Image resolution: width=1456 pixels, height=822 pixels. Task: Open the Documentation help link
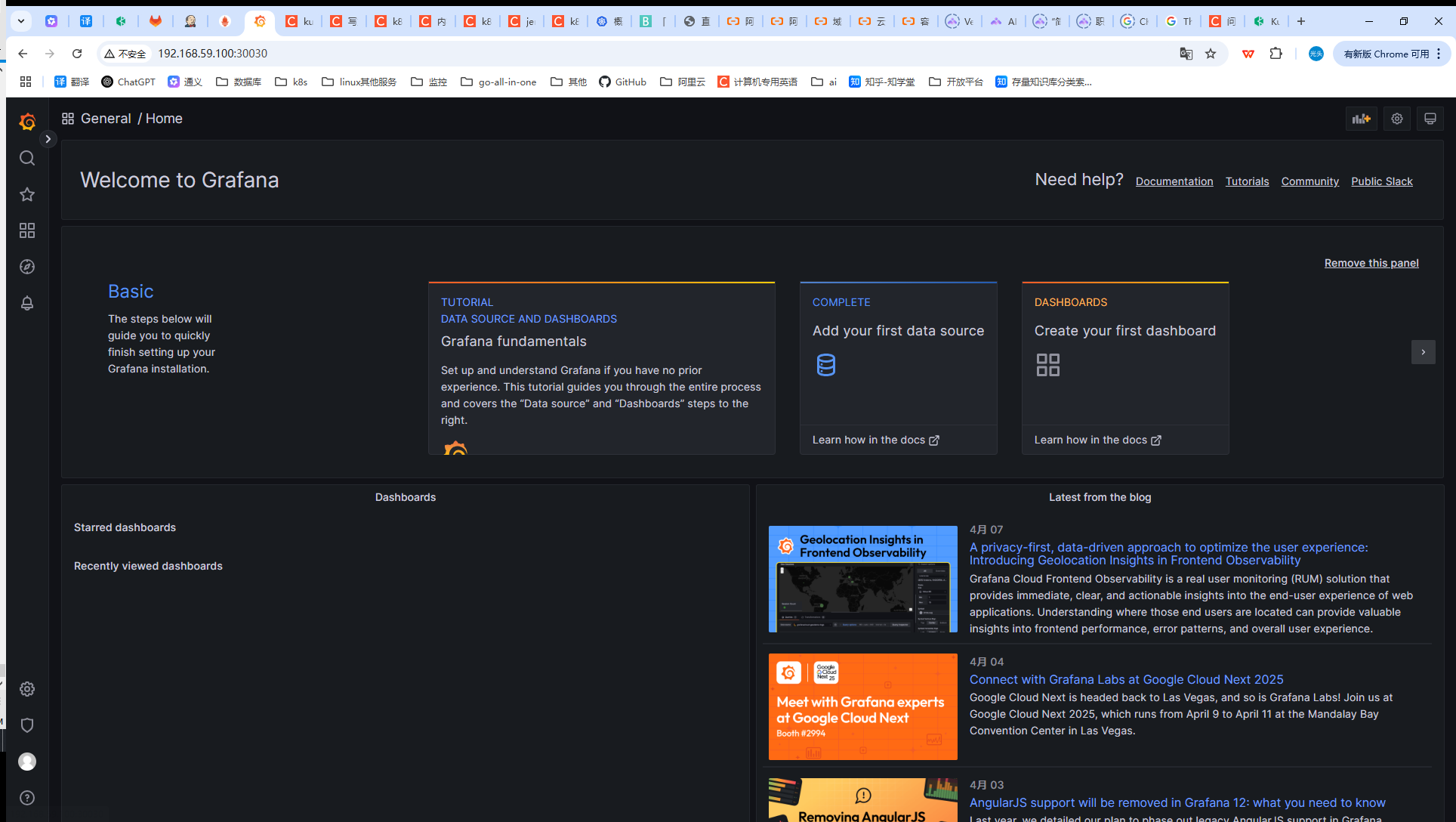tap(1174, 181)
